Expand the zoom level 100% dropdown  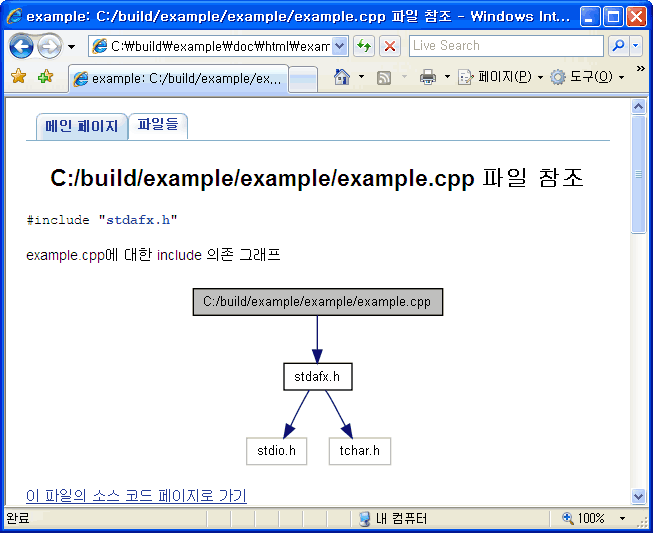point(623,518)
